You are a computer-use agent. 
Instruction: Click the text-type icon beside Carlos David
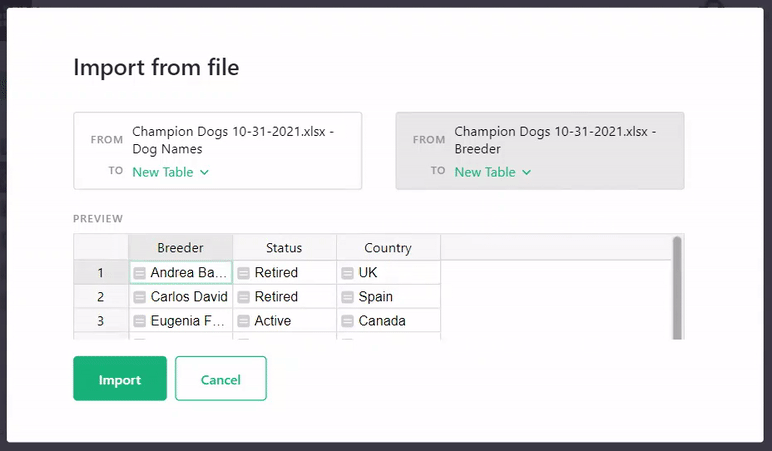140,297
